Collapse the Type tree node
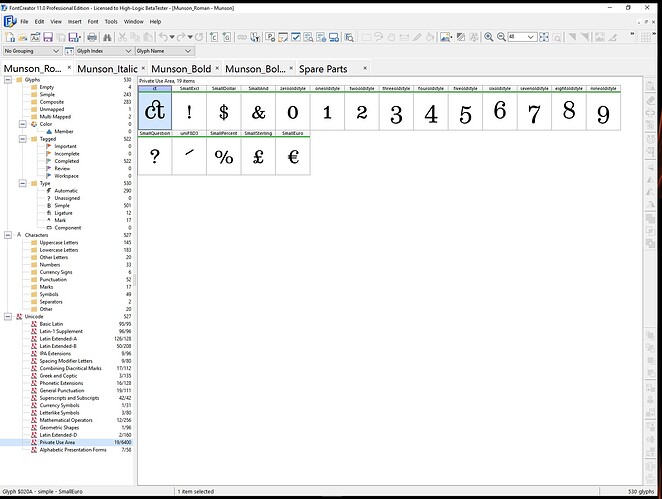This screenshot has width=662, height=499. [22, 183]
